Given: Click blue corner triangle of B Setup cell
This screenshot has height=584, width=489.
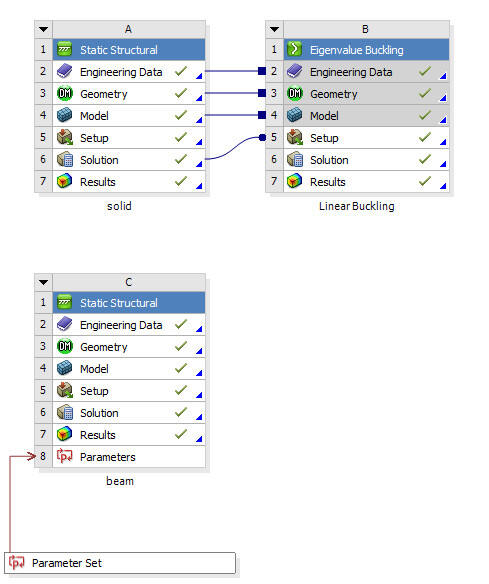Looking at the screenshot, I should point(443,142).
